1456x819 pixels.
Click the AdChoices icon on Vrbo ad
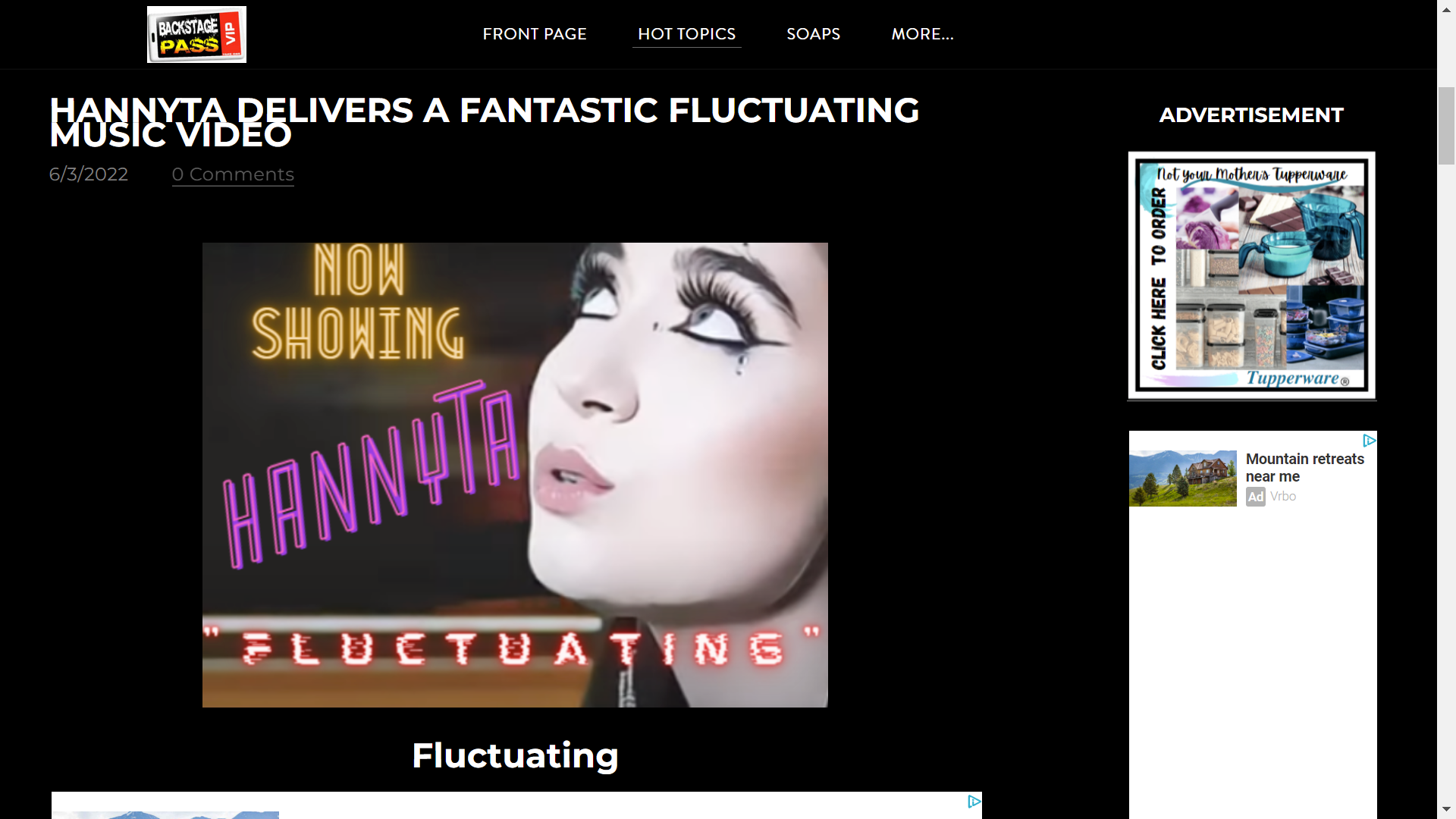point(1369,440)
